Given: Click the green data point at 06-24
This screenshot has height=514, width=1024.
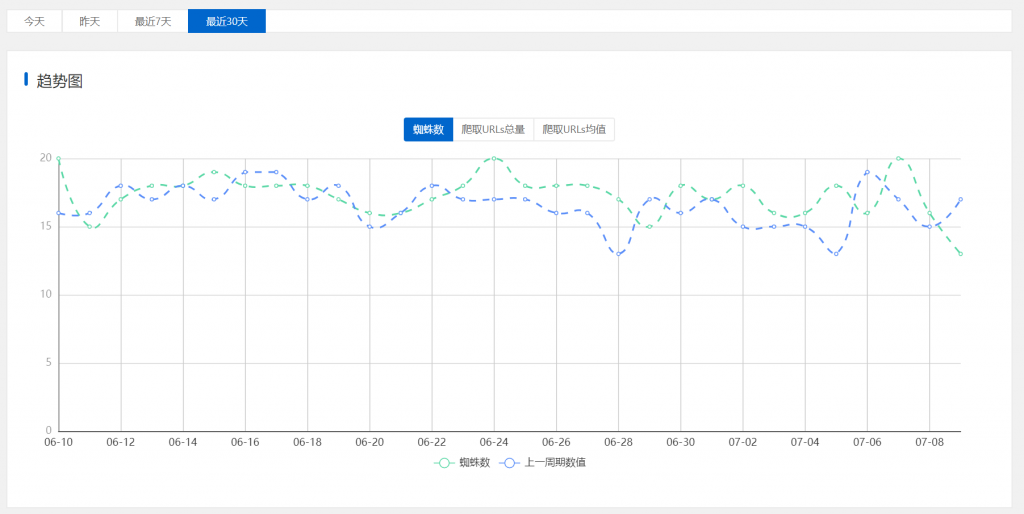Looking at the screenshot, I should 494,158.
